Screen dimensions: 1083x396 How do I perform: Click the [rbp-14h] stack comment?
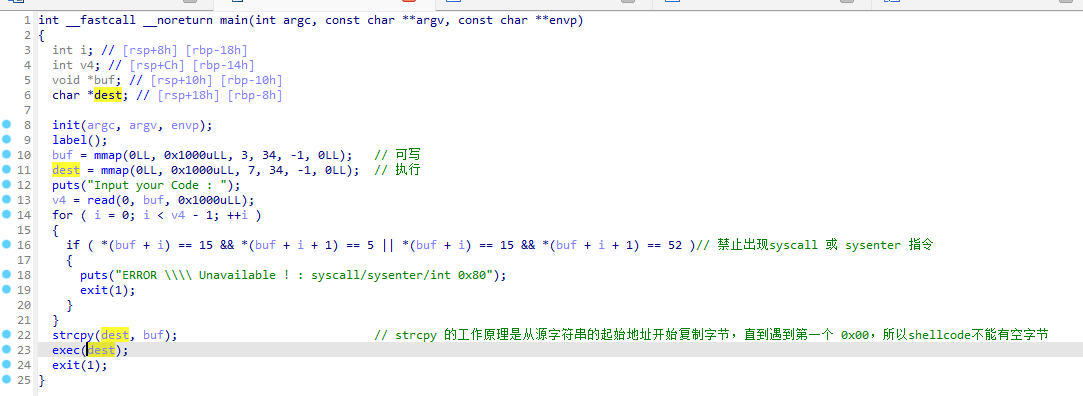click(223, 65)
